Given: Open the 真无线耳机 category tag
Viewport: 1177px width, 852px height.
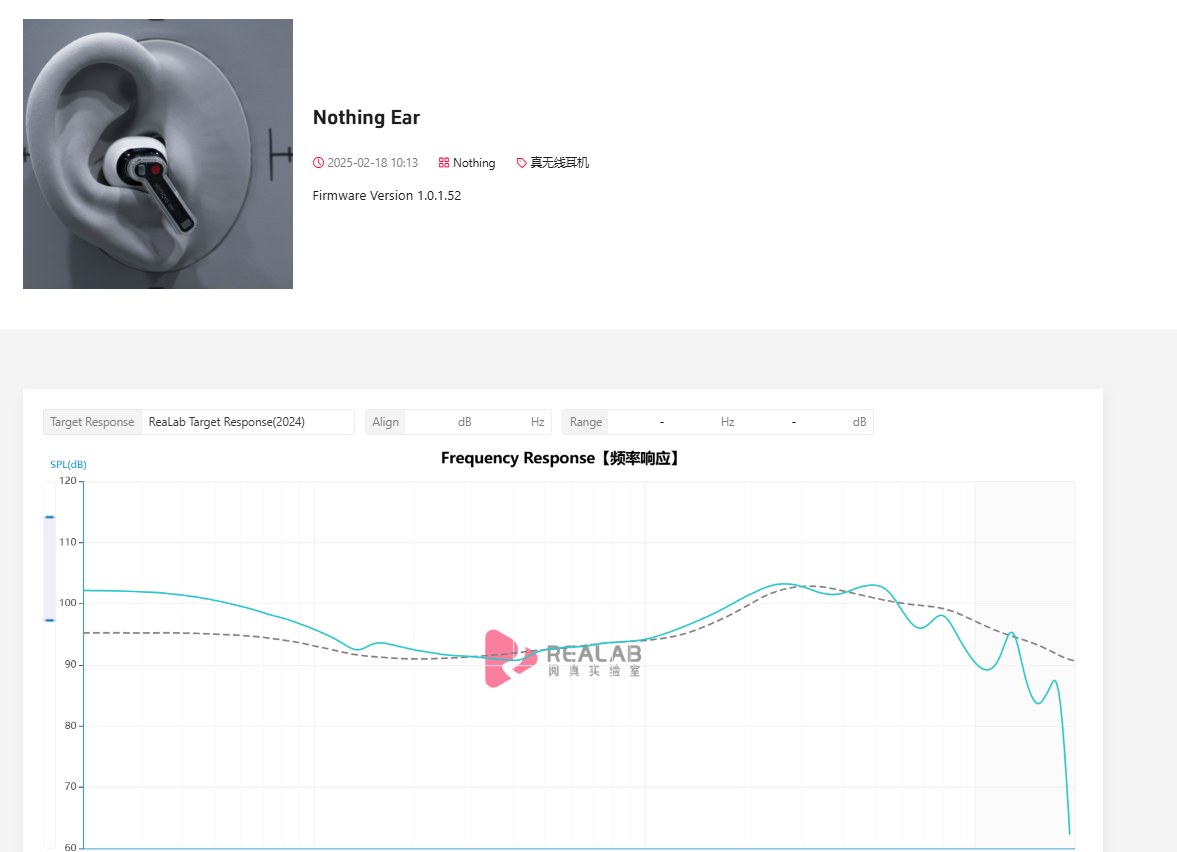Looking at the screenshot, I should click(559, 163).
